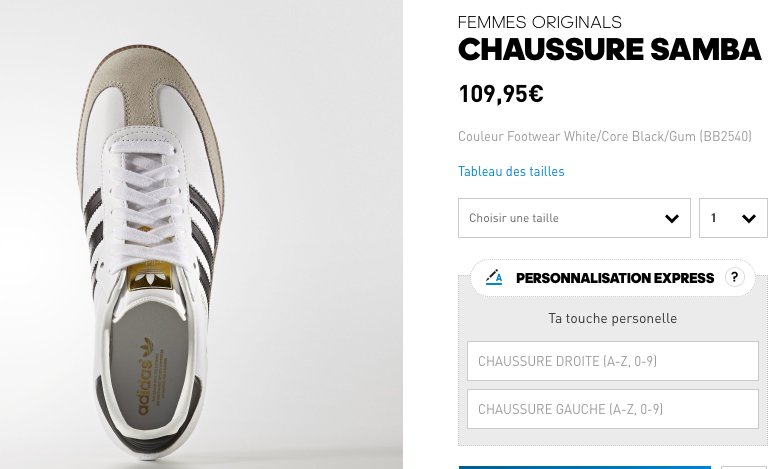Click the CHAUSSURE SAMBA product title
Screen dimensions: 783x469
[x=610, y=49]
